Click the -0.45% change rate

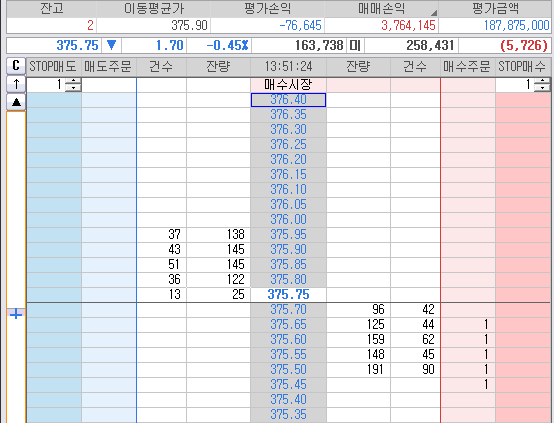click(x=227, y=45)
